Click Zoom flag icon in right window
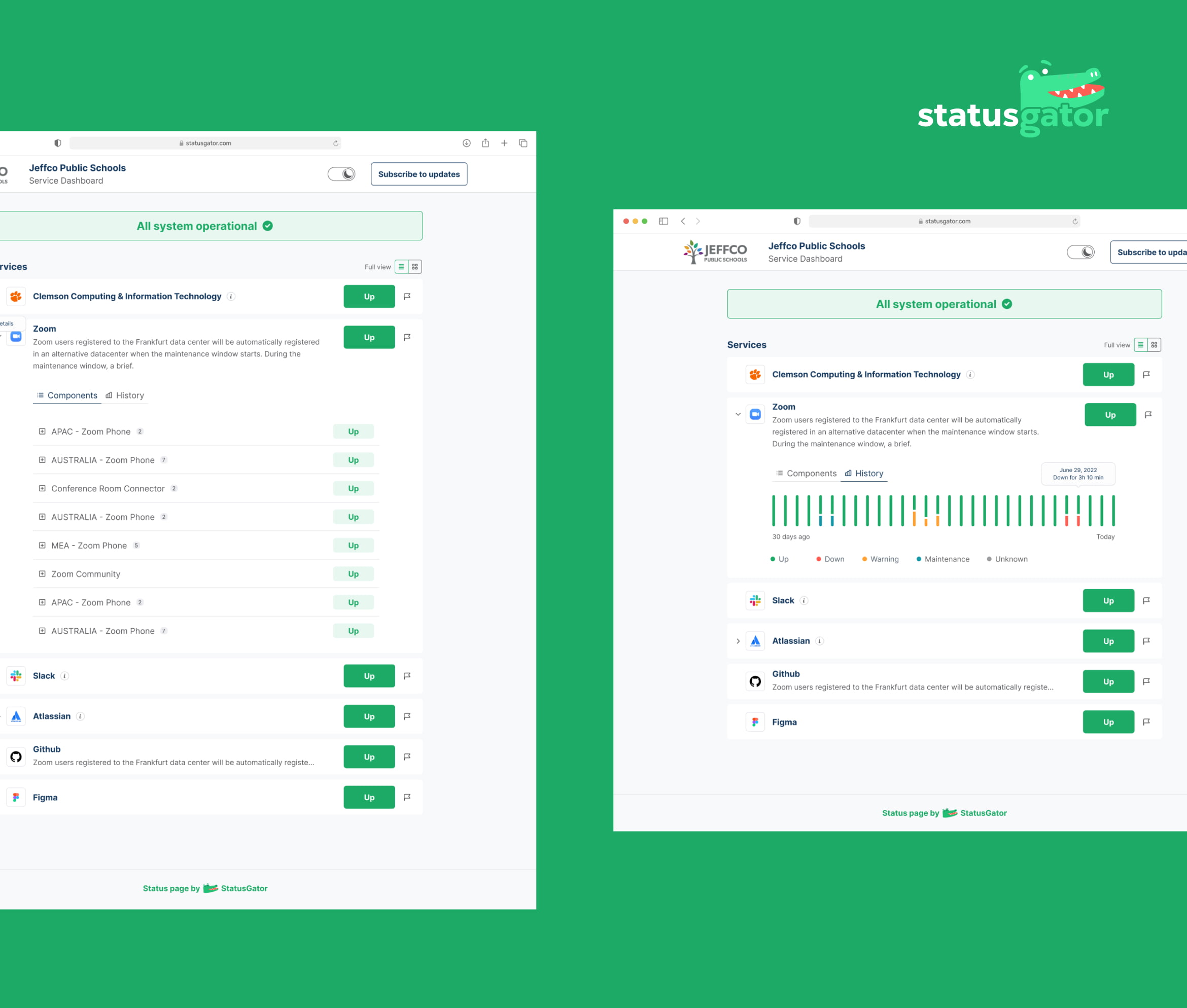The image size is (1187, 1008). (1148, 415)
